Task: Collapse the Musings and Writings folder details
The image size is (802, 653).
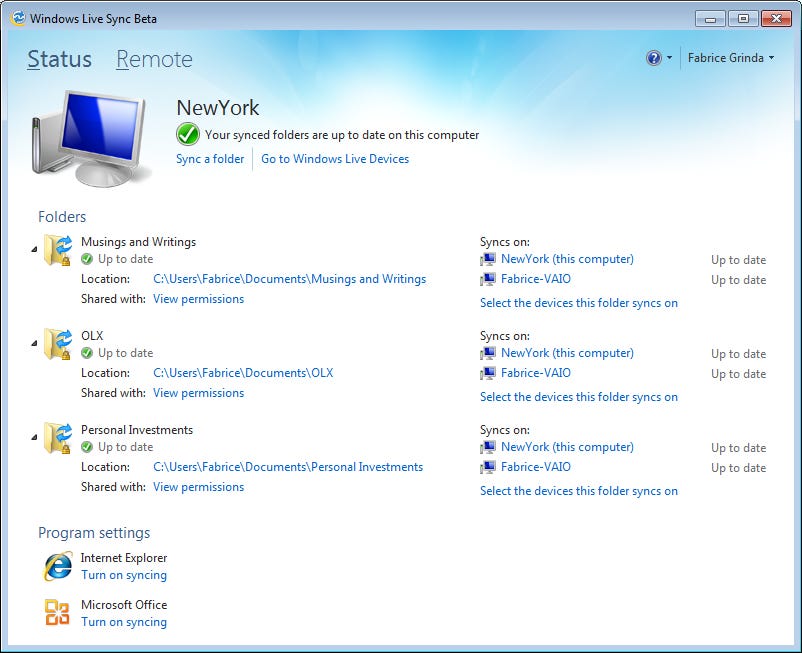Action: tap(34, 250)
